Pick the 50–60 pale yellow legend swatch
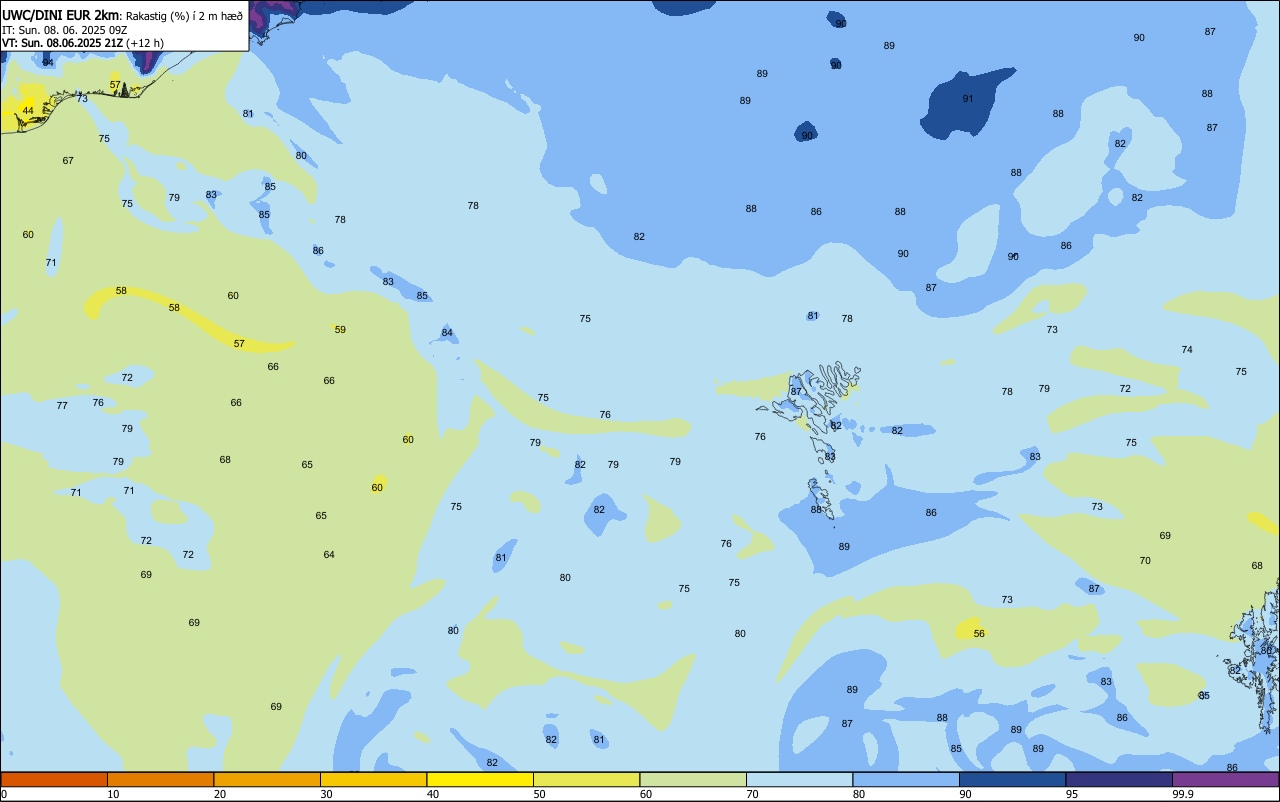The width and height of the screenshot is (1280, 802). click(x=586, y=779)
